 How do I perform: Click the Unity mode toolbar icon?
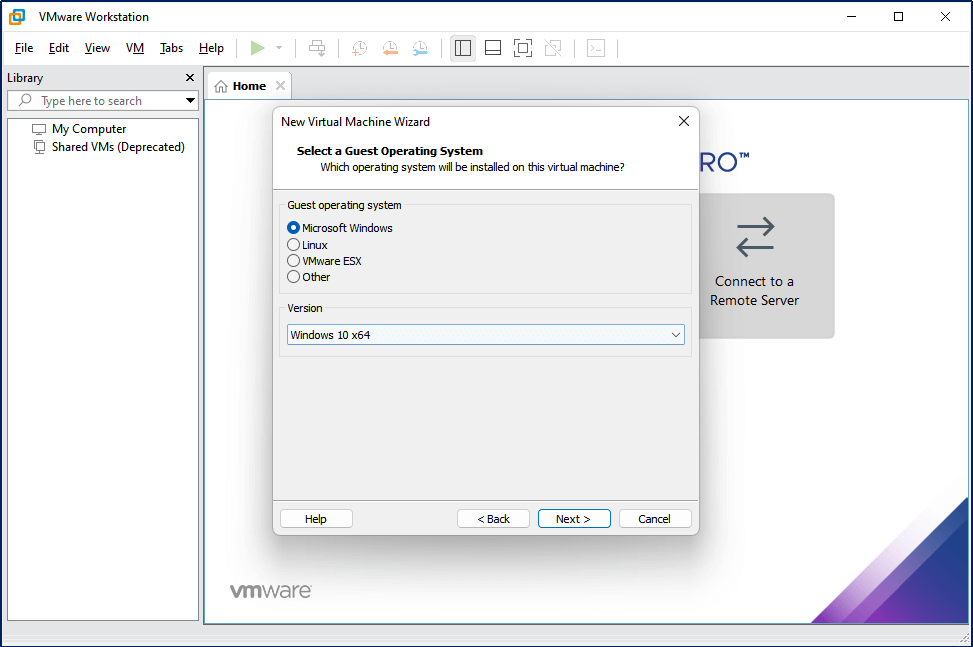tap(553, 48)
